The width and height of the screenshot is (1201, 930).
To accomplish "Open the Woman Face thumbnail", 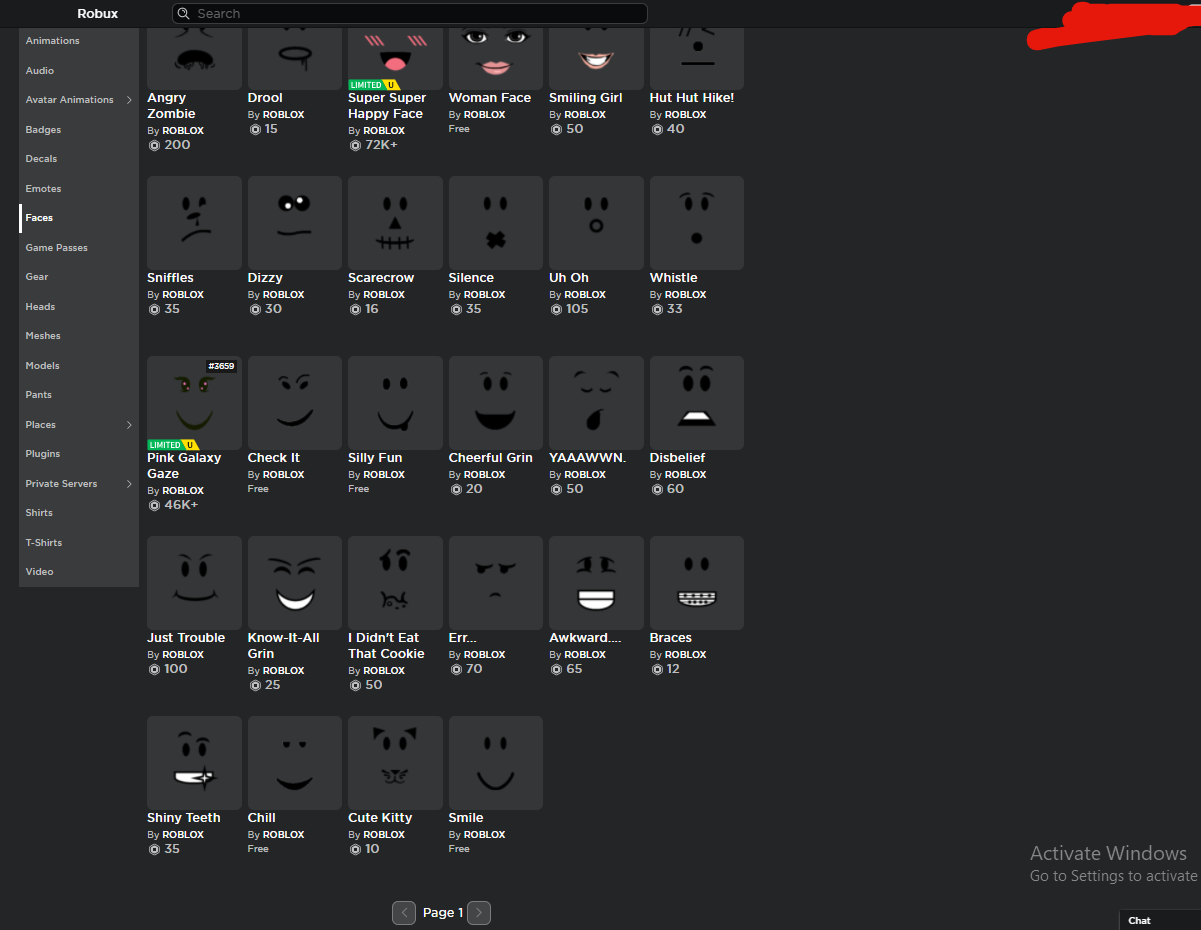I will pyautogui.click(x=496, y=58).
